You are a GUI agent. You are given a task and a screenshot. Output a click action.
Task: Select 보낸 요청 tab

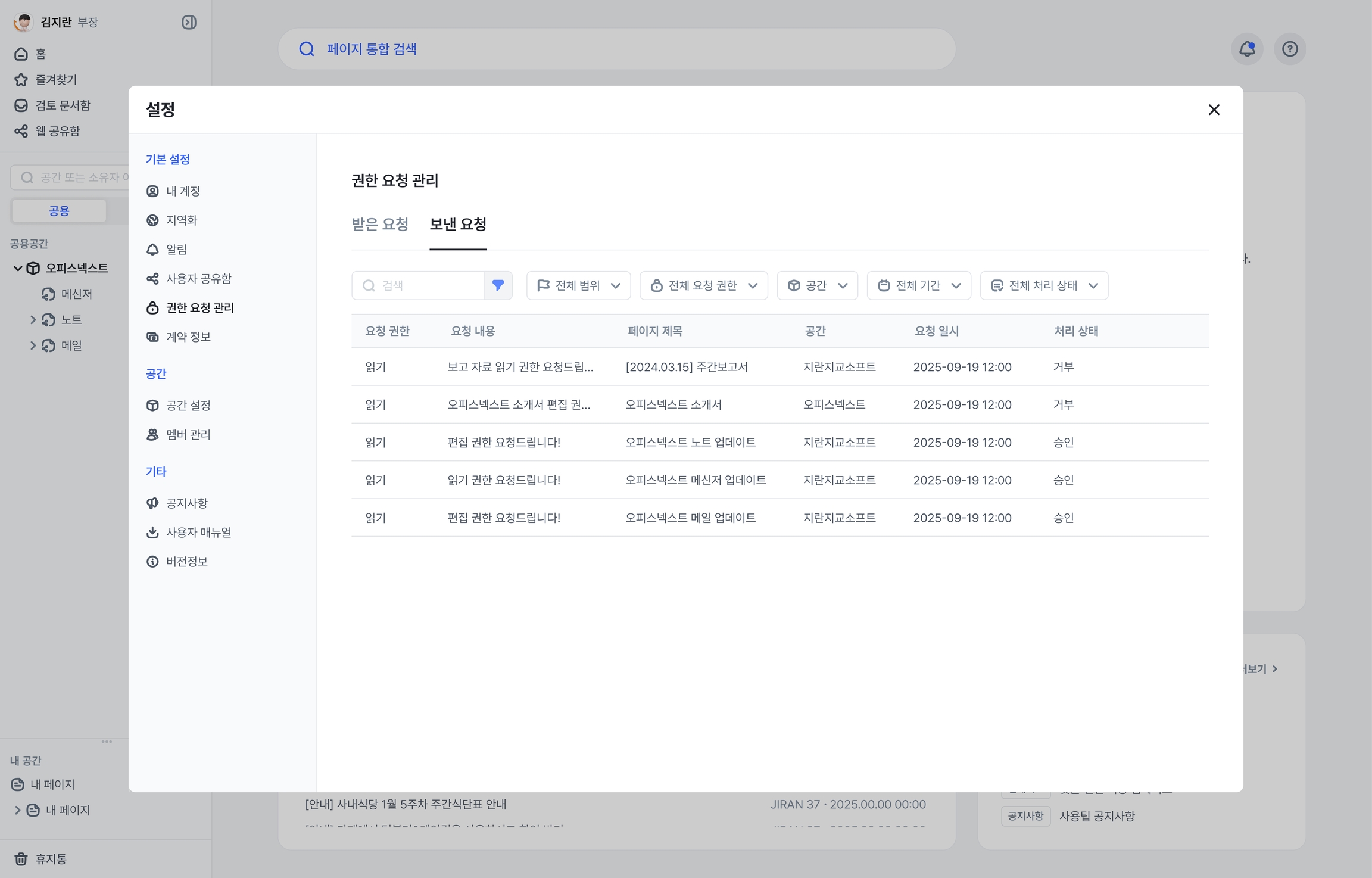(458, 225)
